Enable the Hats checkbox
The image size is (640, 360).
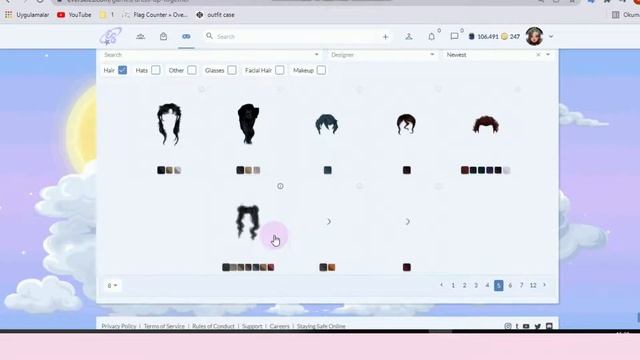(x=156, y=70)
